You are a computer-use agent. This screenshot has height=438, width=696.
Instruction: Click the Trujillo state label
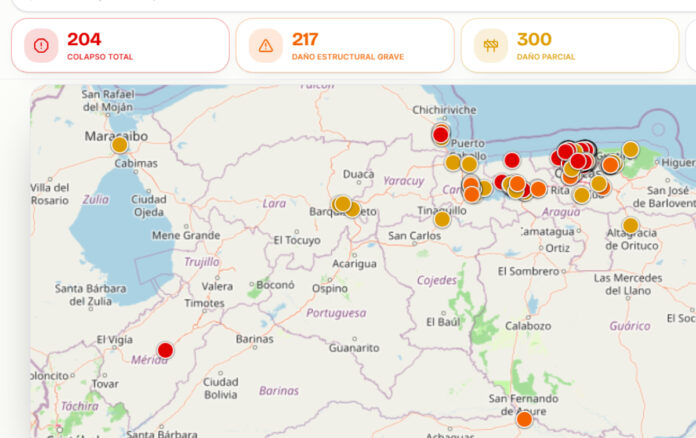(x=202, y=262)
